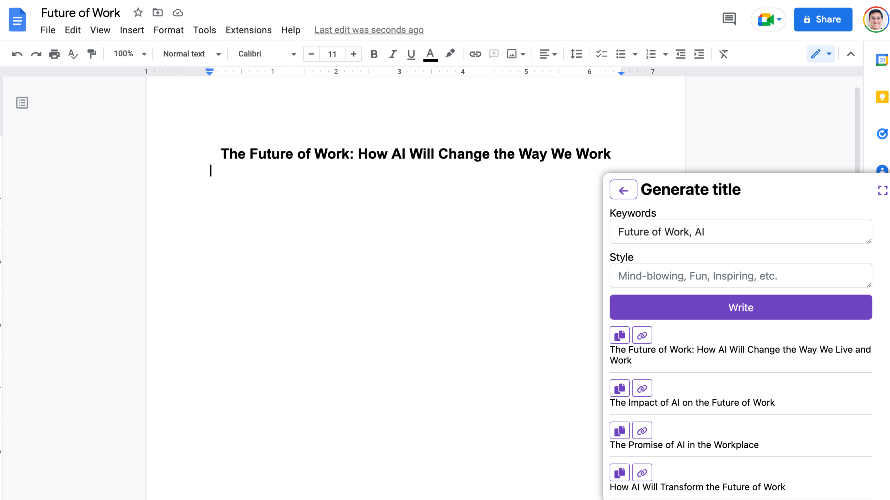Select the Paint format tool
890x500 pixels.
pyautogui.click(x=91, y=54)
